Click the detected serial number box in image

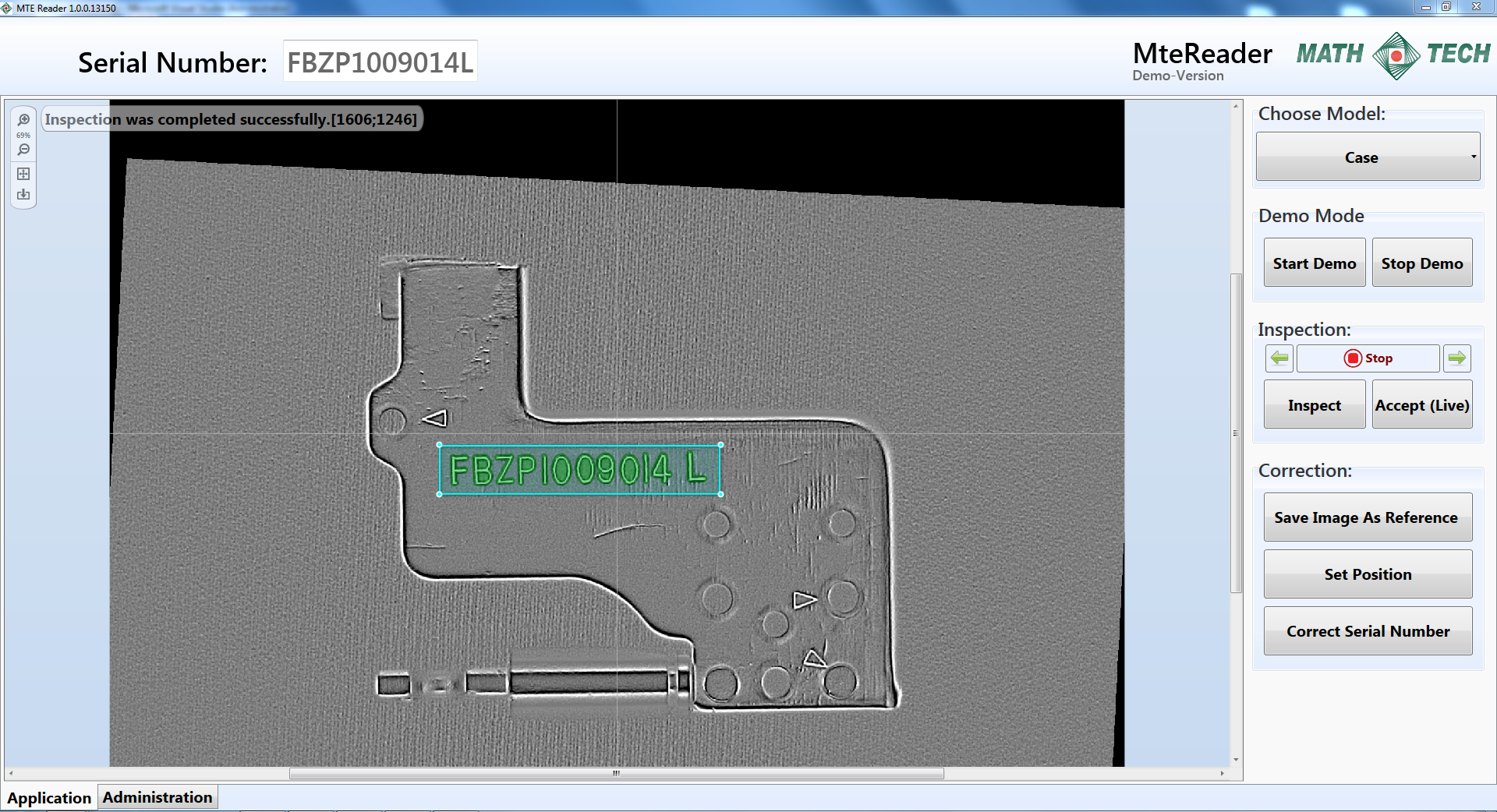tap(579, 470)
